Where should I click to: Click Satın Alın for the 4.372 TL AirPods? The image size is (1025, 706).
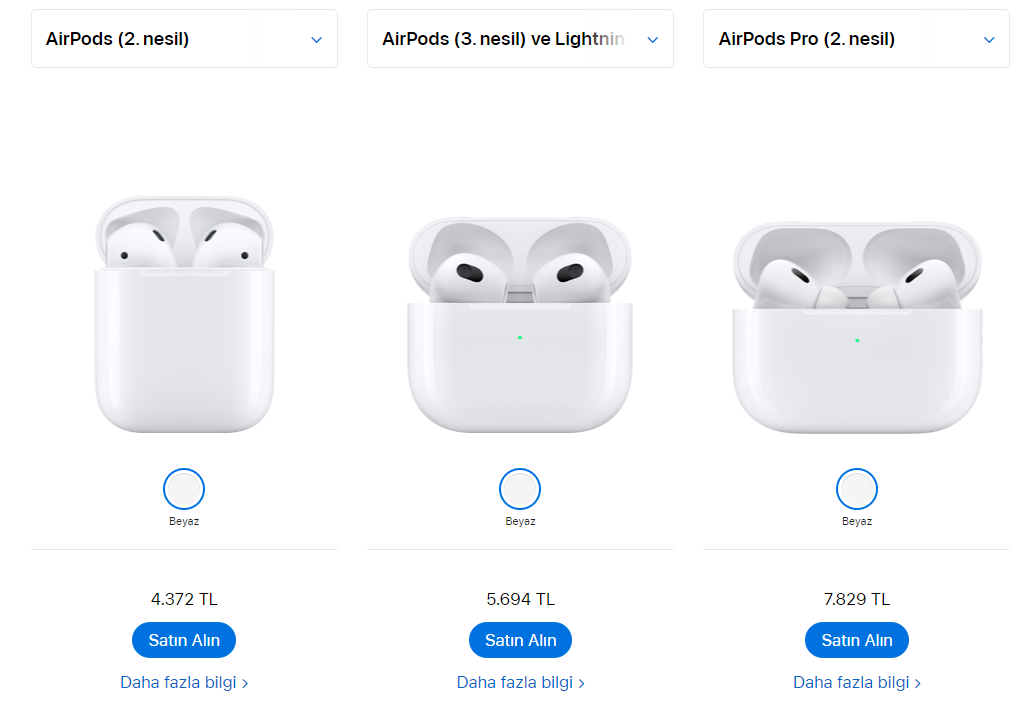(x=184, y=640)
